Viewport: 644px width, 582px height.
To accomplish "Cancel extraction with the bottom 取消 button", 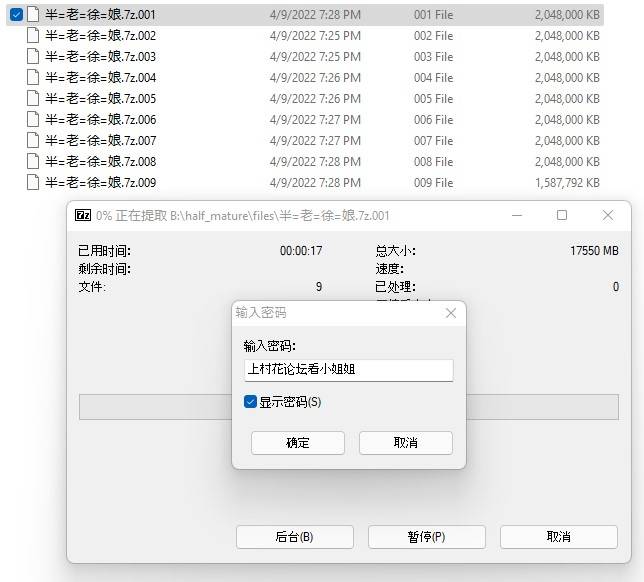I will (x=558, y=537).
